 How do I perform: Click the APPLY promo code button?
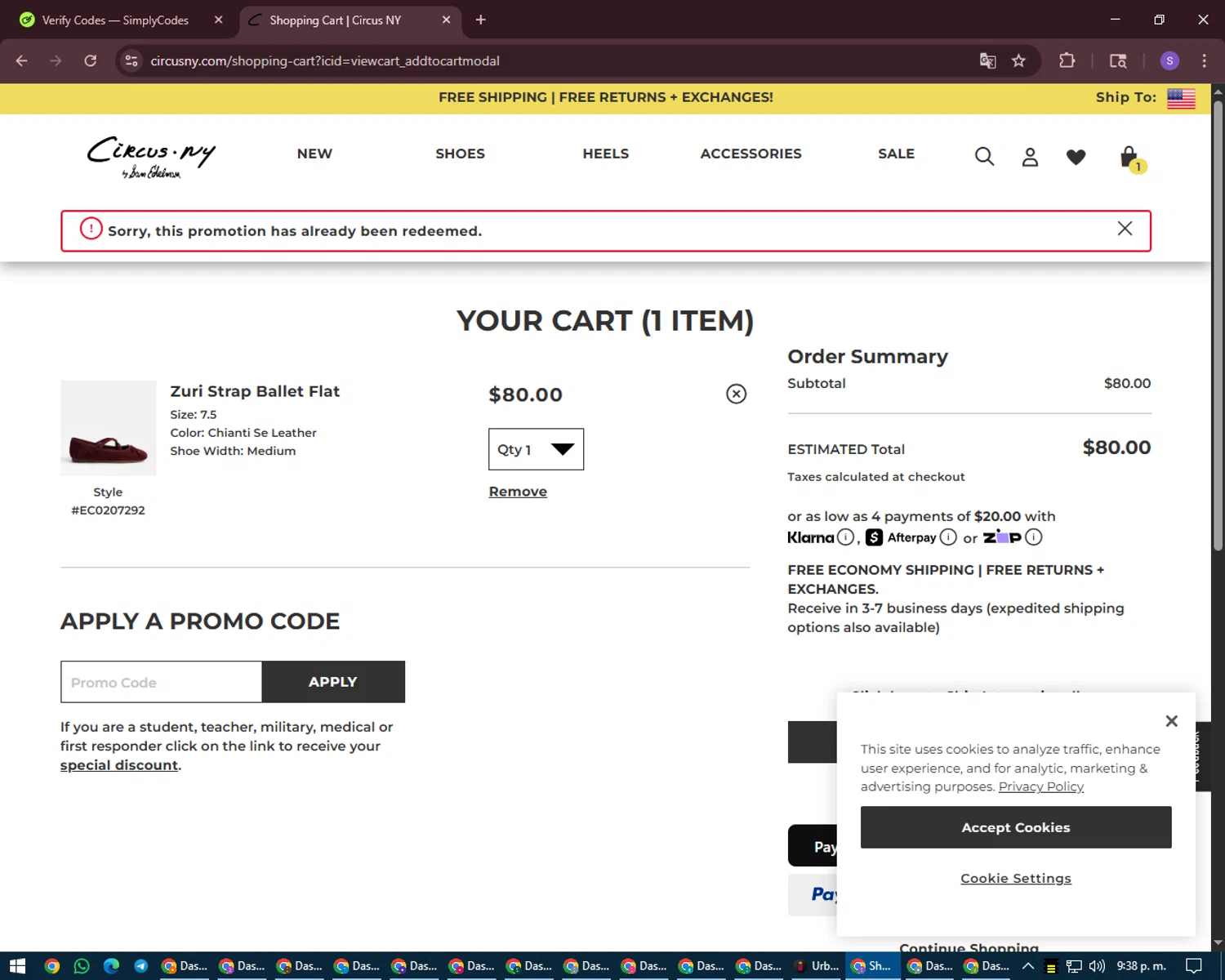tap(333, 682)
